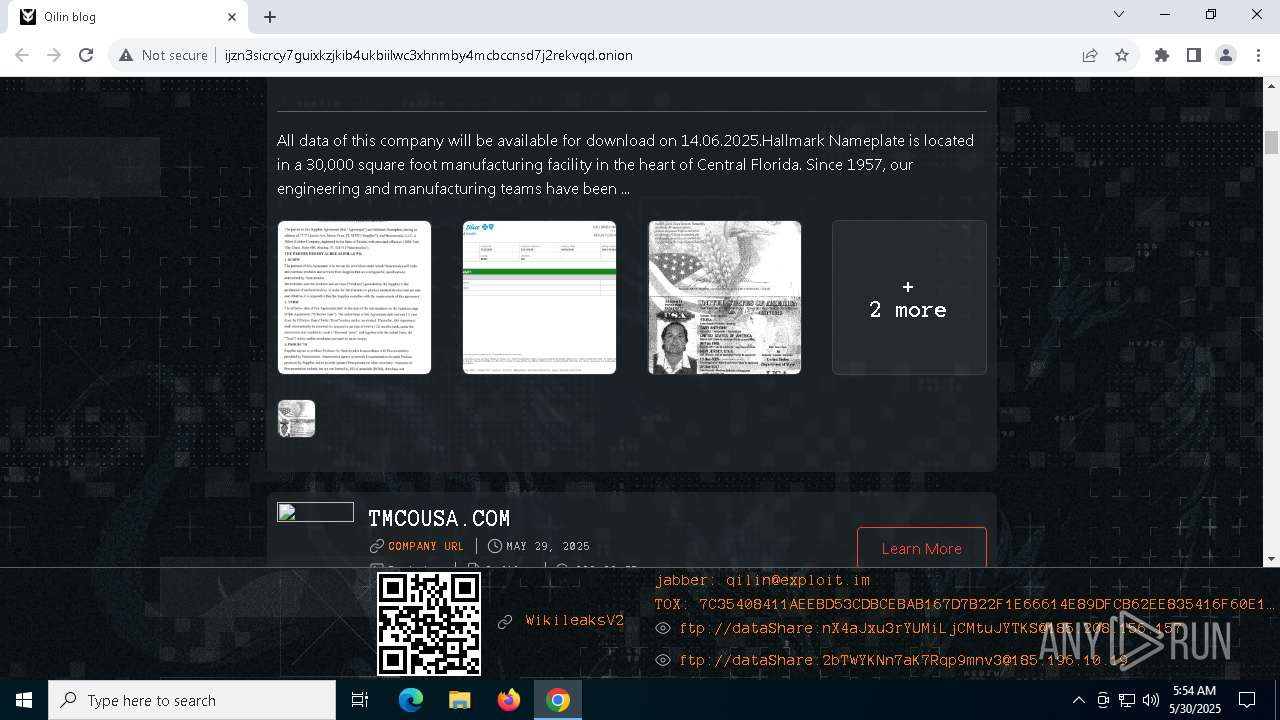Open the Chrome three-dot menu

[1257, 55]
